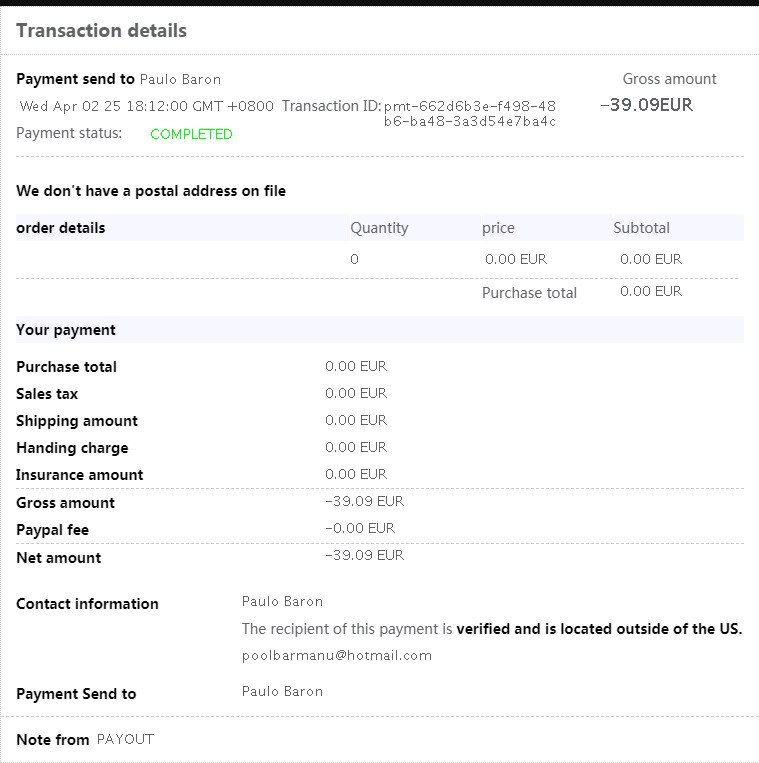Open the poolbarmanu@hotmail.com email link
Viewport: 759px width, 763px height.
pos(337,656)
